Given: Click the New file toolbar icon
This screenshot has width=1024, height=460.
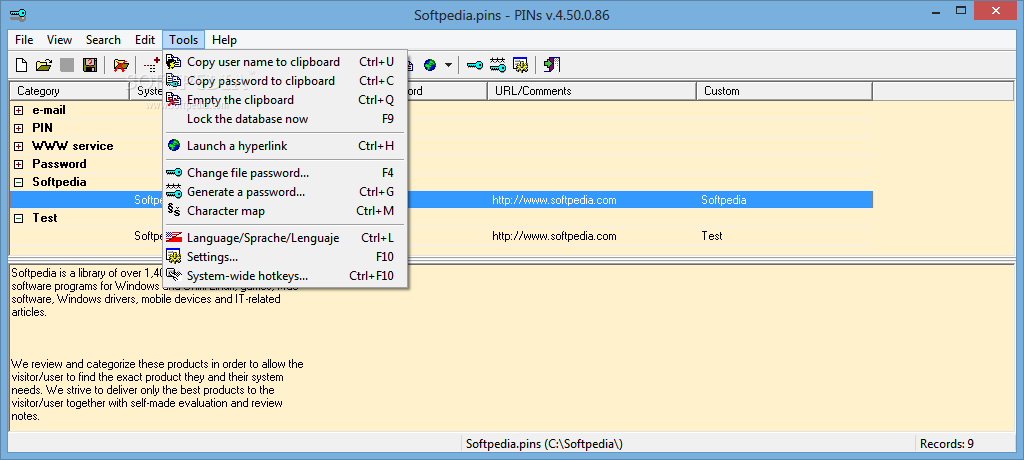Looking at the screenshot, I should (22, 65).
